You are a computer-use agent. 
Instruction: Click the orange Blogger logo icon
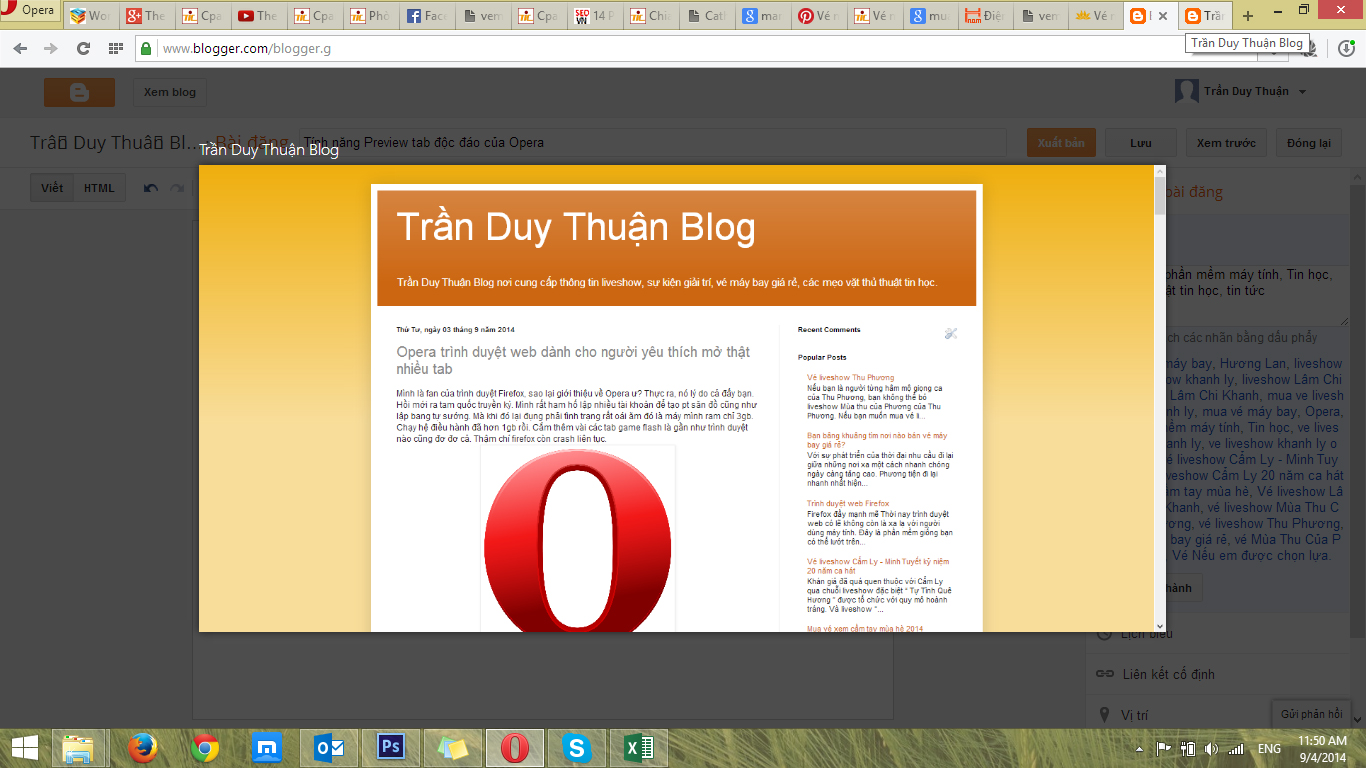pyautogui.click(x=79, y=92)
